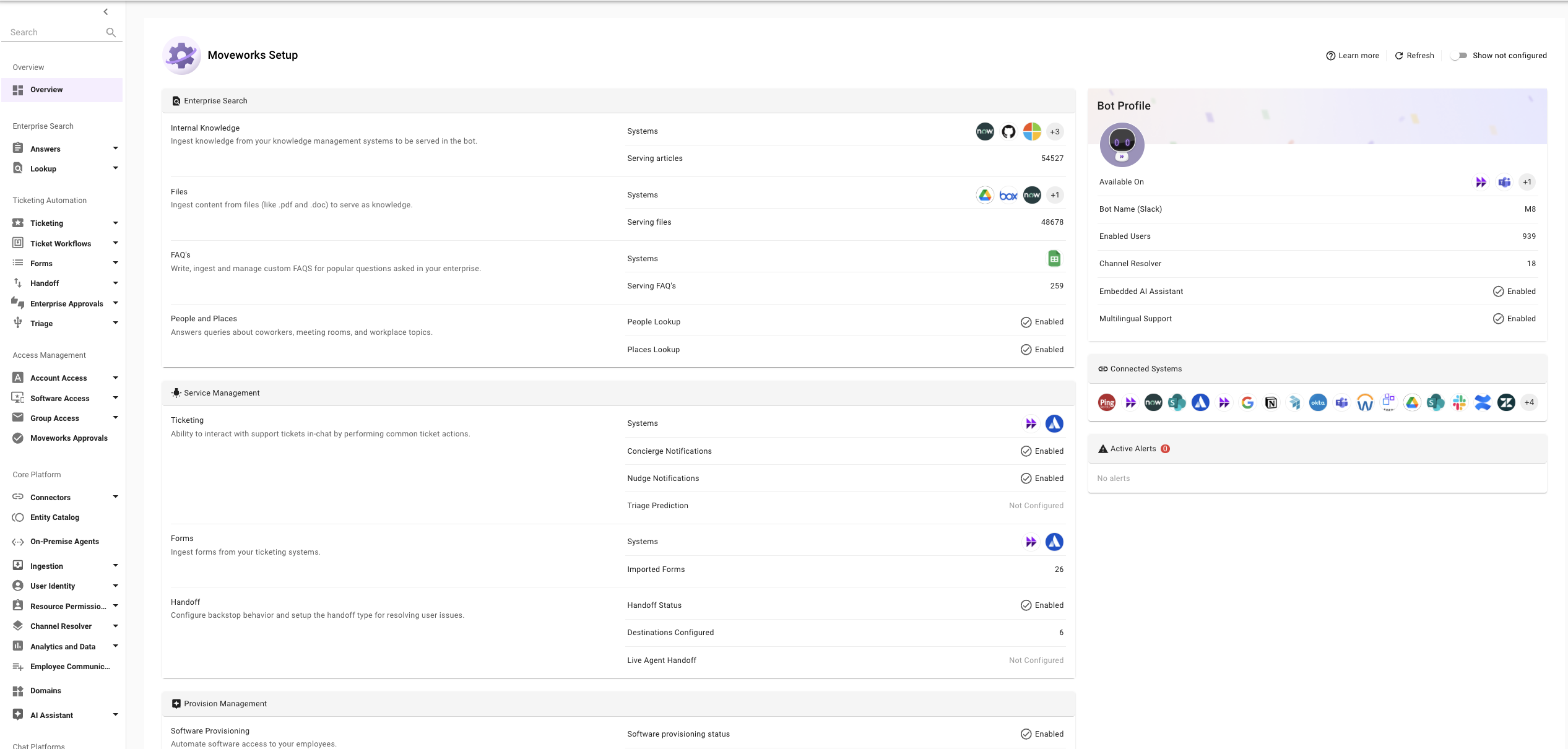The height and width of the screenshot is (749, 1568).
Task: Click the Zendesk icon in Connected Systems
Action: (1506, 402)
